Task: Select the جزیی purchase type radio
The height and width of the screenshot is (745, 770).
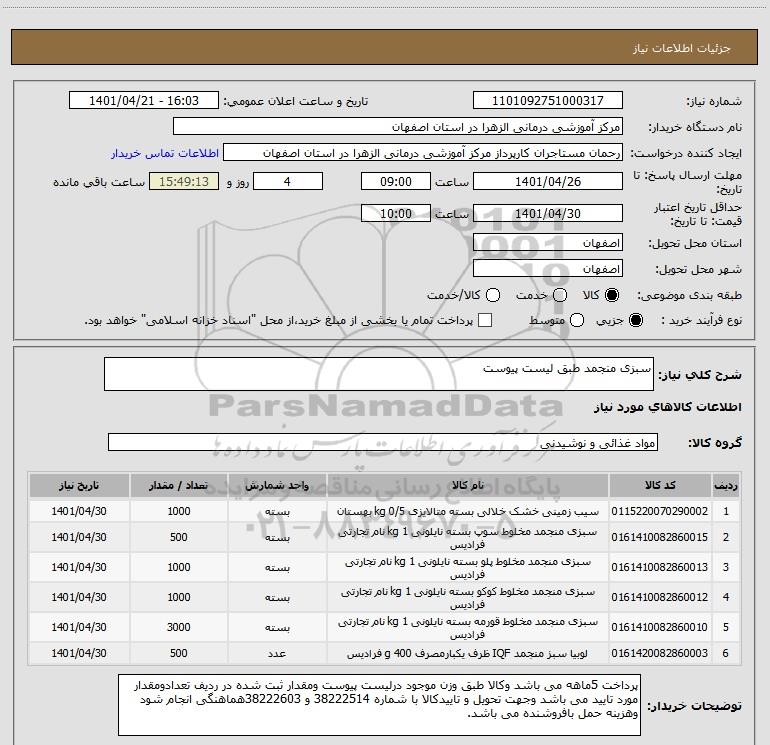Action: (x=635, y=320)
